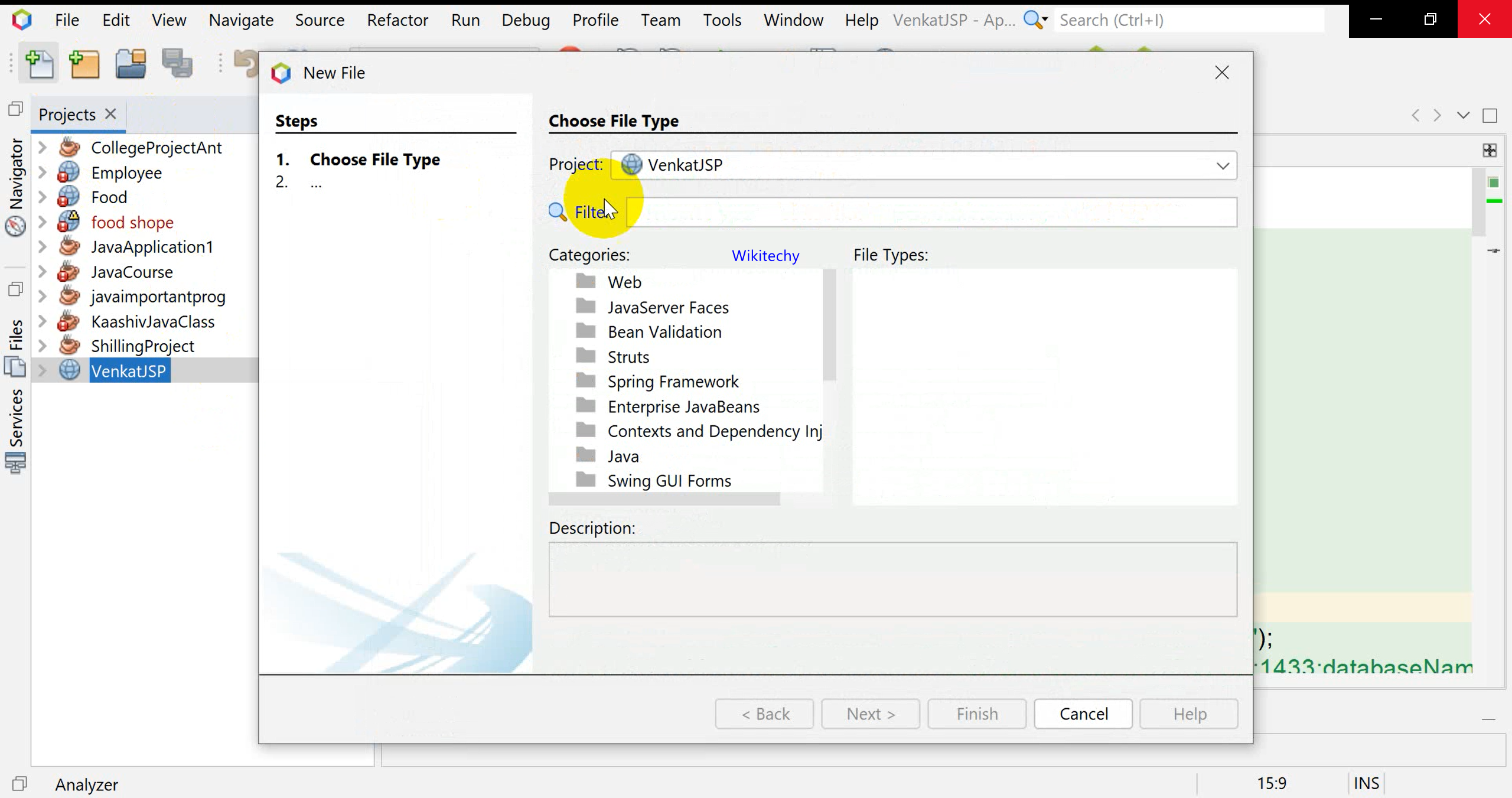Click the Categories vertical scrollbar
The image size is (1512, 798).
click(x=829, y=325)
